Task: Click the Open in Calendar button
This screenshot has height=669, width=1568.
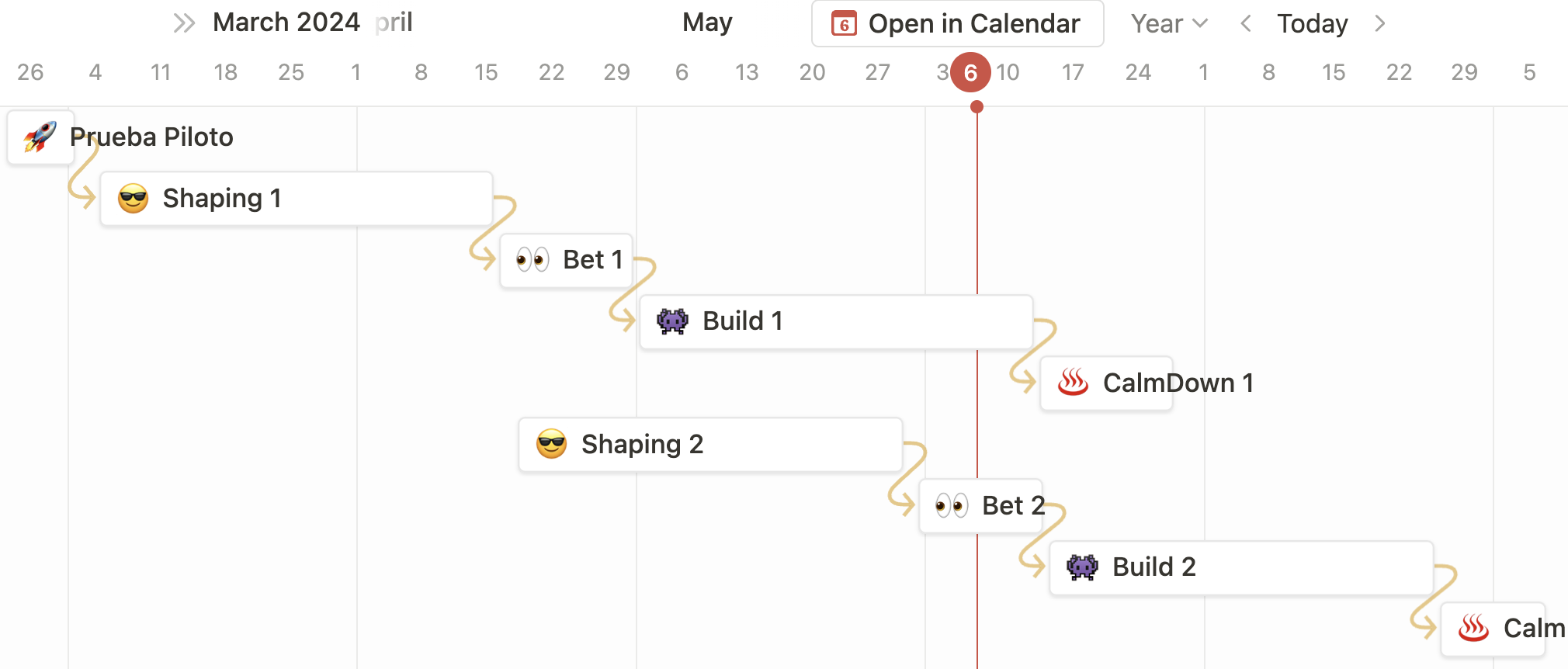Action: pyautogui.click(x=958, y=24)
